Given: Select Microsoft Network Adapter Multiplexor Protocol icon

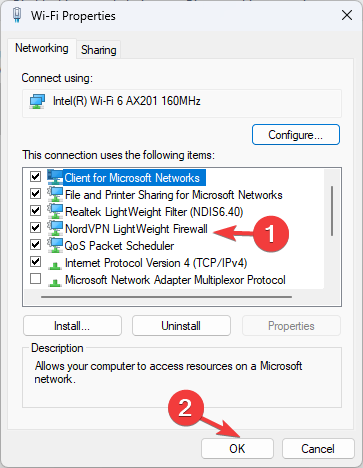Looking at the screenshot, I should pos(55,282).
